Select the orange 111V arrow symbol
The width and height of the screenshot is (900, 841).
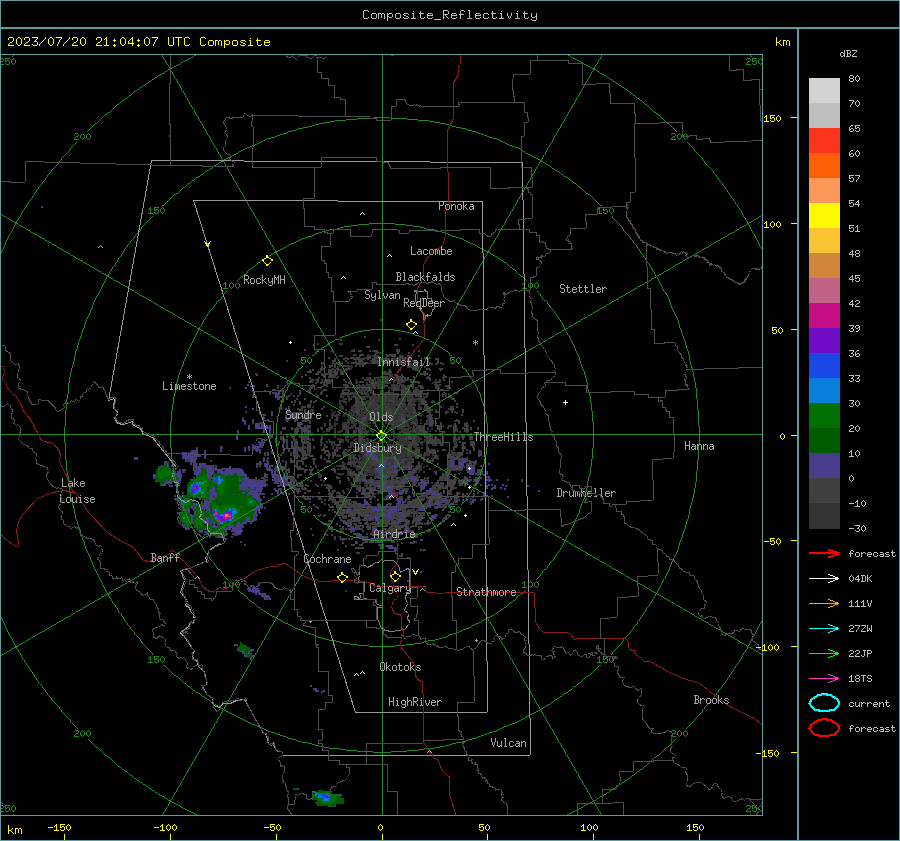tap(824, 603)
